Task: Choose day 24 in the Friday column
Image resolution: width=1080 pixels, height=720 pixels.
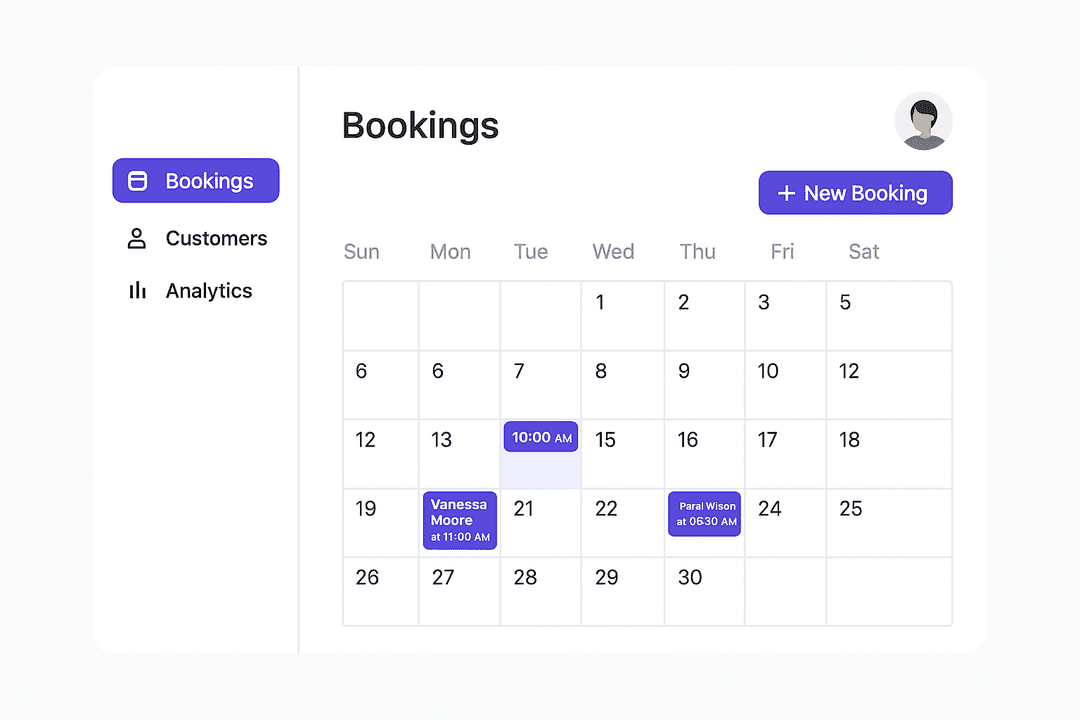Action: point(769,509)
